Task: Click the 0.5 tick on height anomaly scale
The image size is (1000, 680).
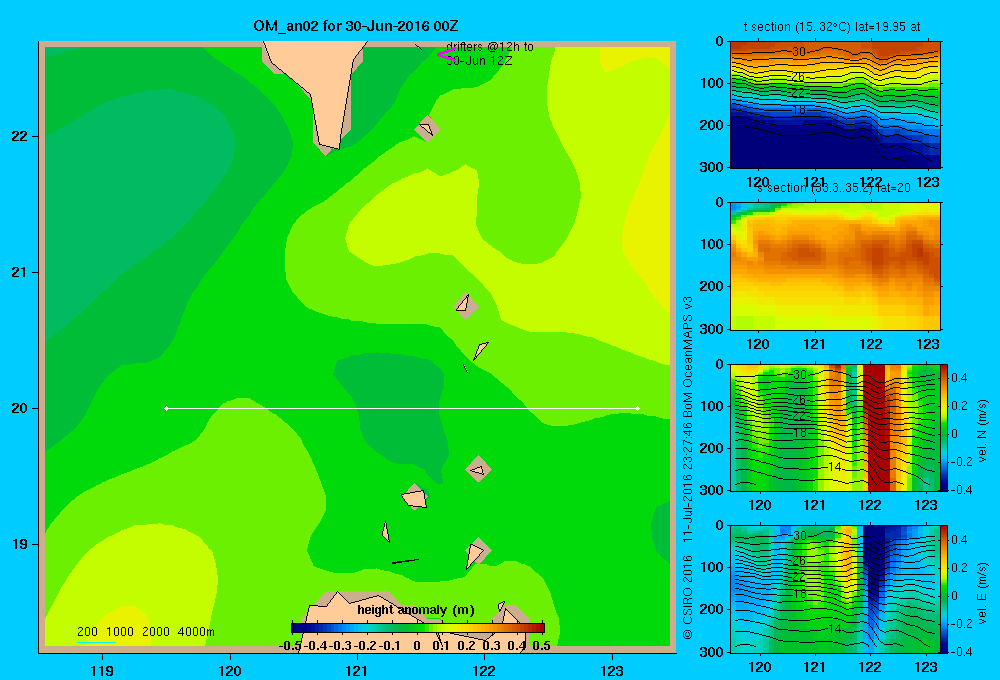Action: pos(541,646)
